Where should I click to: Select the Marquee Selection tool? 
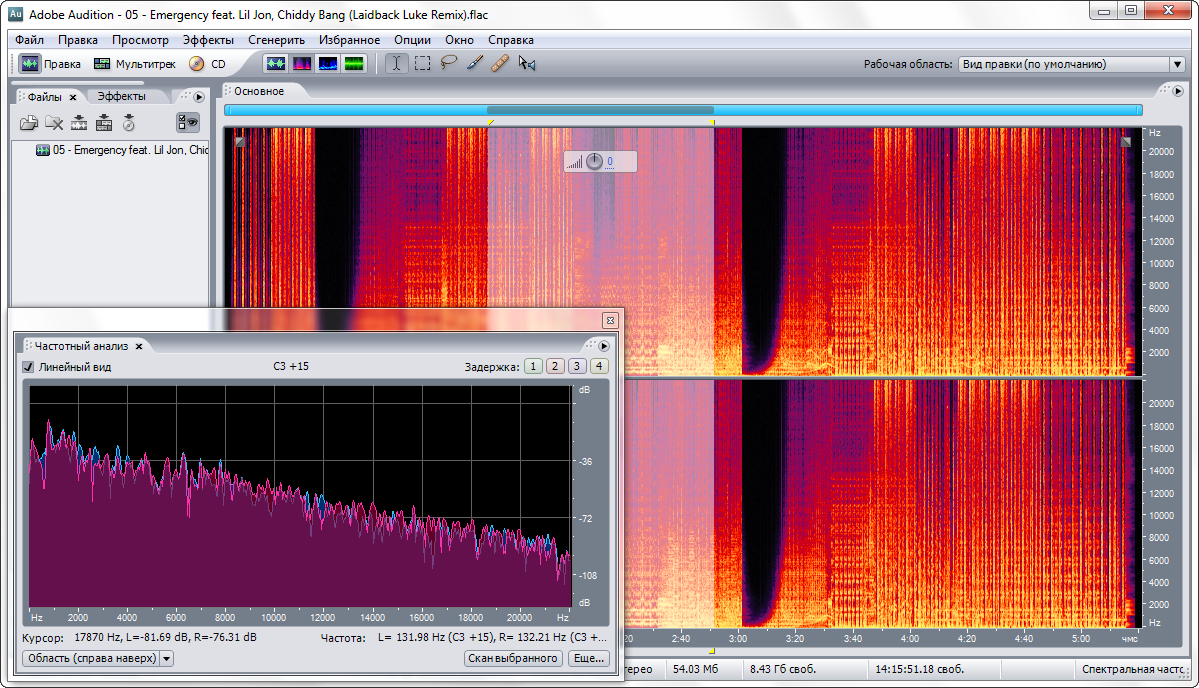click(x=422, y=63)
